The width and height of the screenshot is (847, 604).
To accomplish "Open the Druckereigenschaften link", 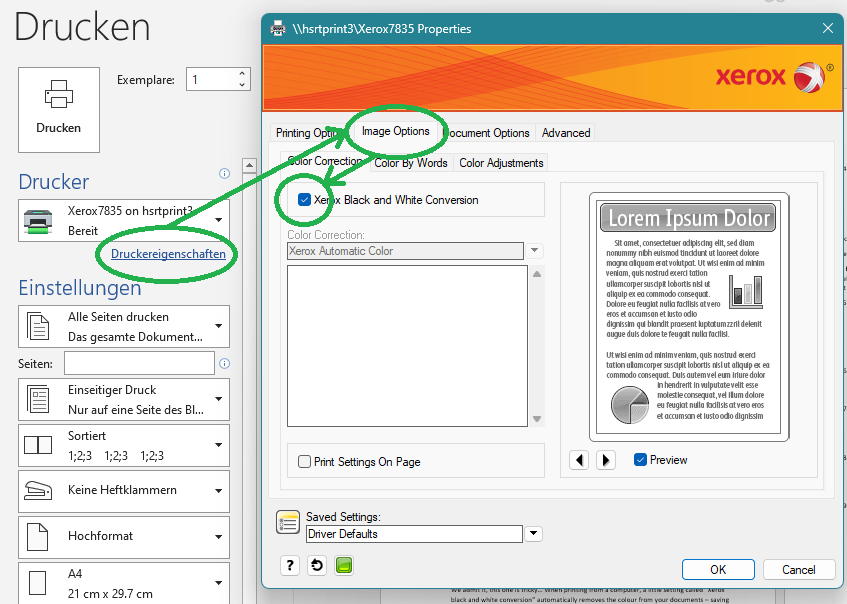I will point(168,254).
